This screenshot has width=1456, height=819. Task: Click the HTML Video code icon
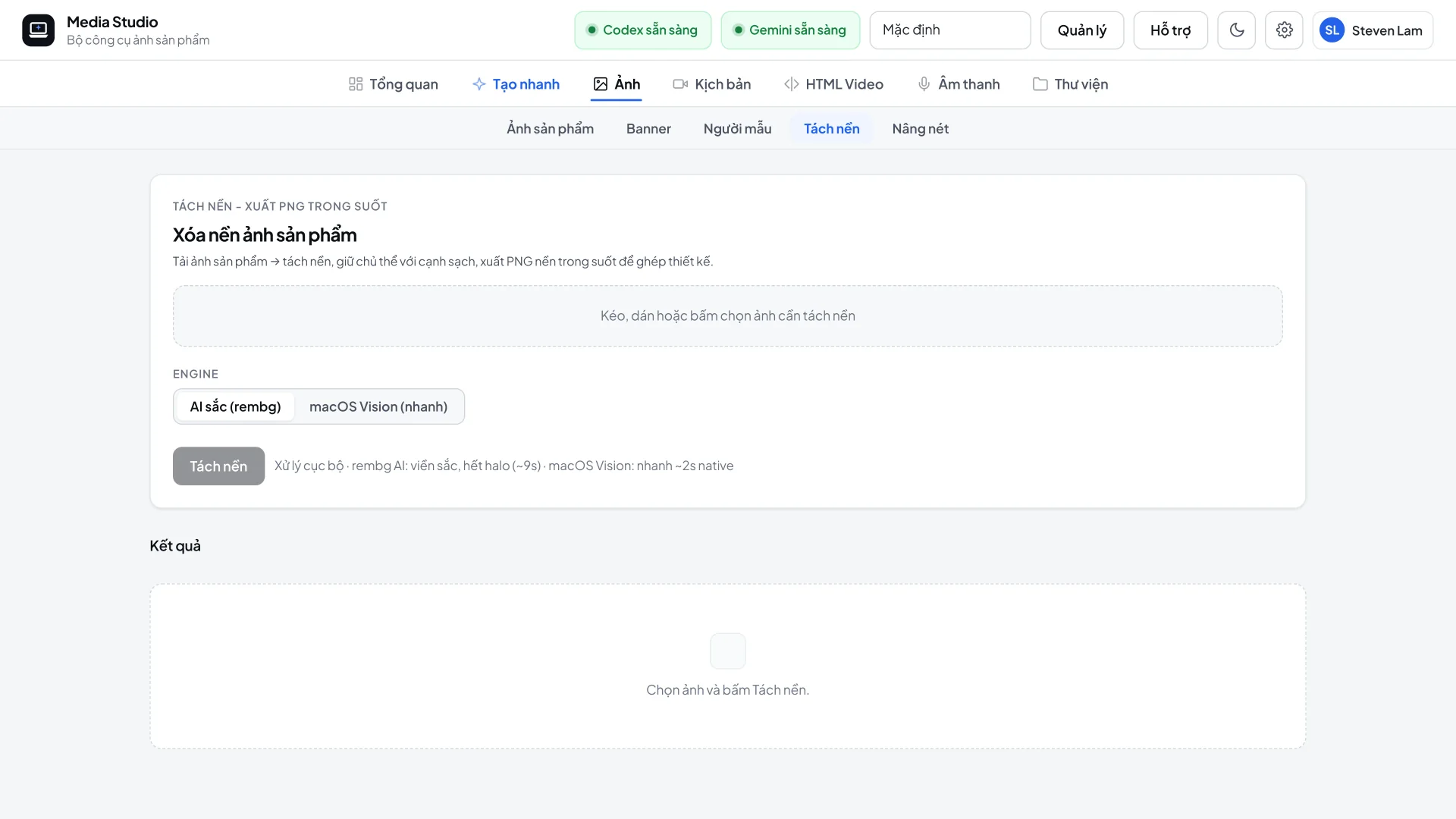[792, 84]
